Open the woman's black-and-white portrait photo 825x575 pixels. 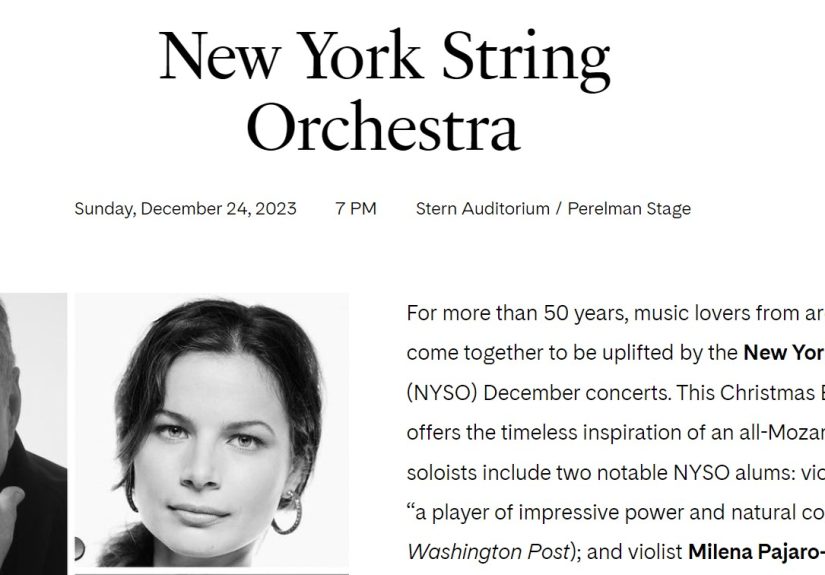tap(211, 430)
